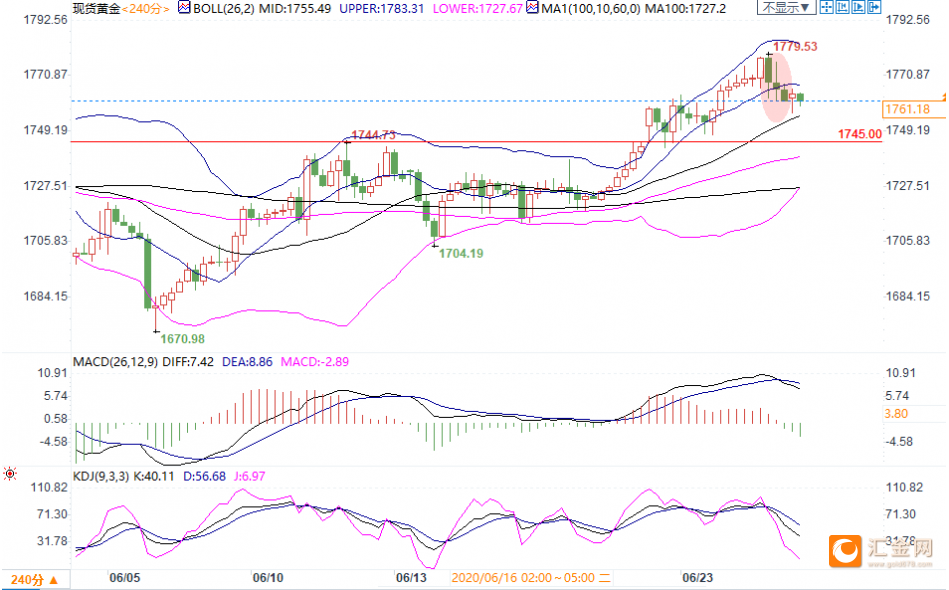Open the 240分 timeframe selector
949x590 pixels.
[34, 580]
